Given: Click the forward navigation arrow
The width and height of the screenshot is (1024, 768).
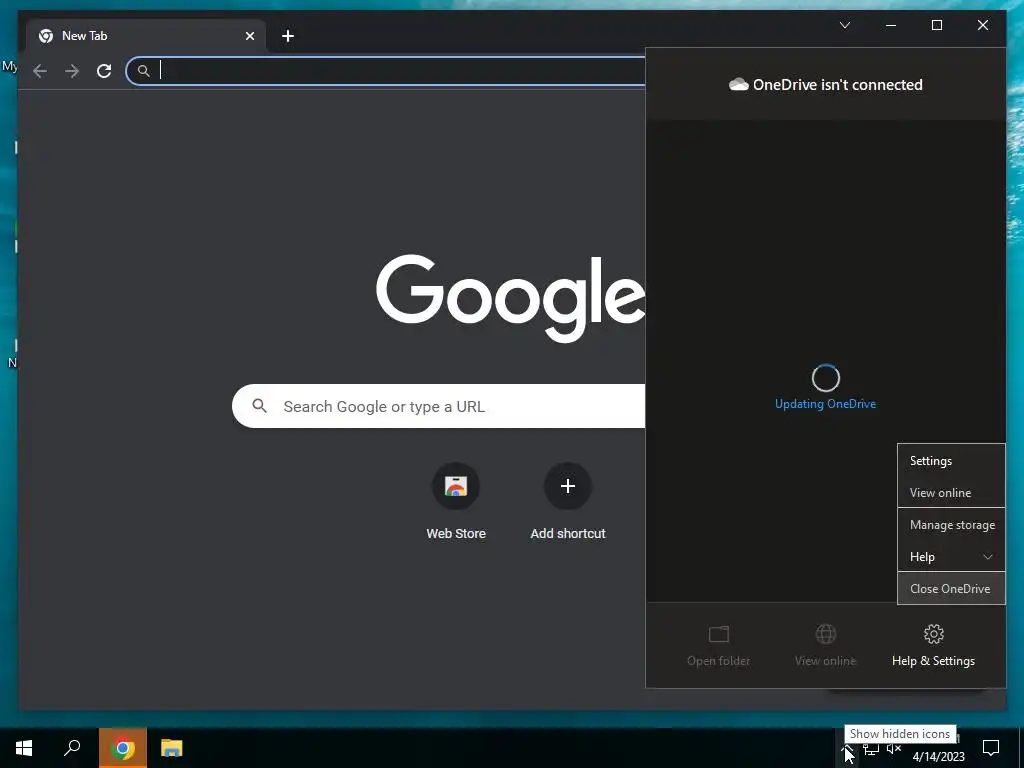Looking at the screenshot, I should 72,71.
